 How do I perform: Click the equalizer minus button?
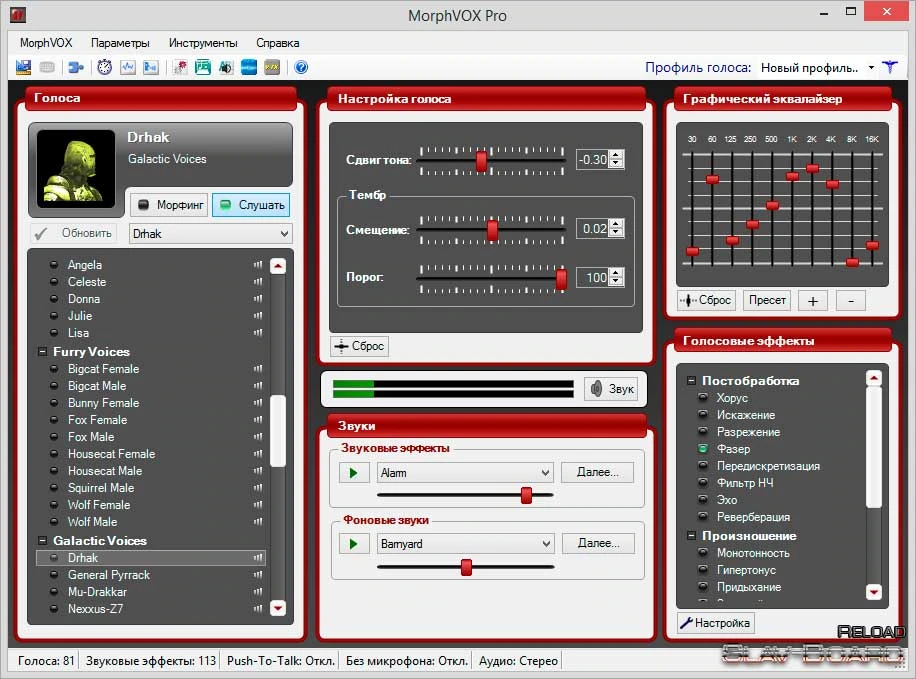(x=851, y=301)
